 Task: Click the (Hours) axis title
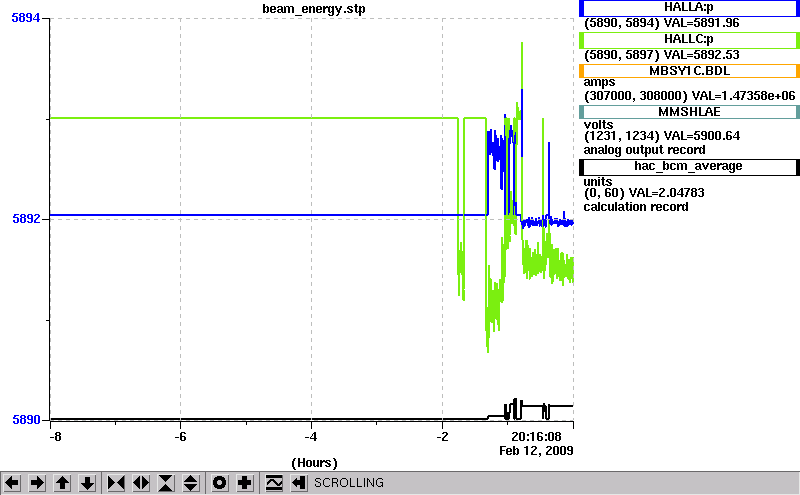tap(314, 463)
